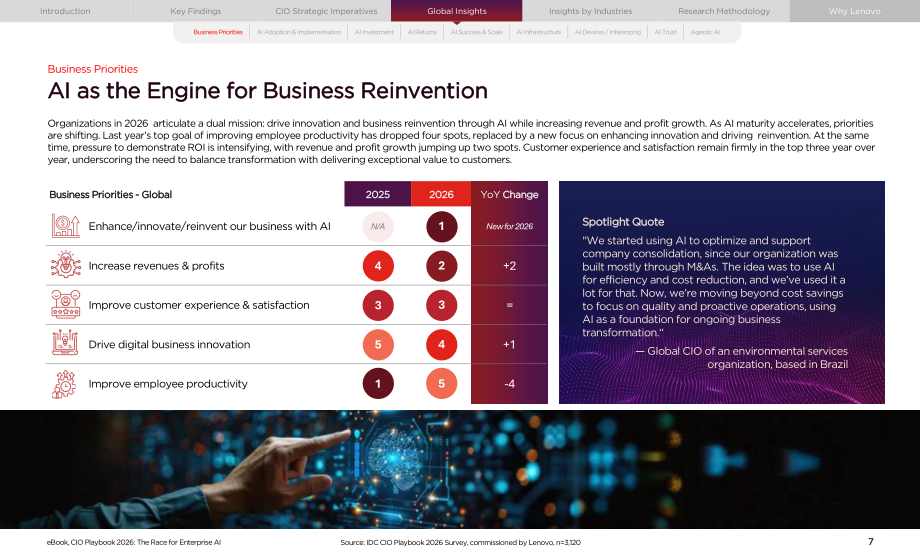Open the Introduction tab
The width and height of the screenshot is (920, 559).
point(65,11)
